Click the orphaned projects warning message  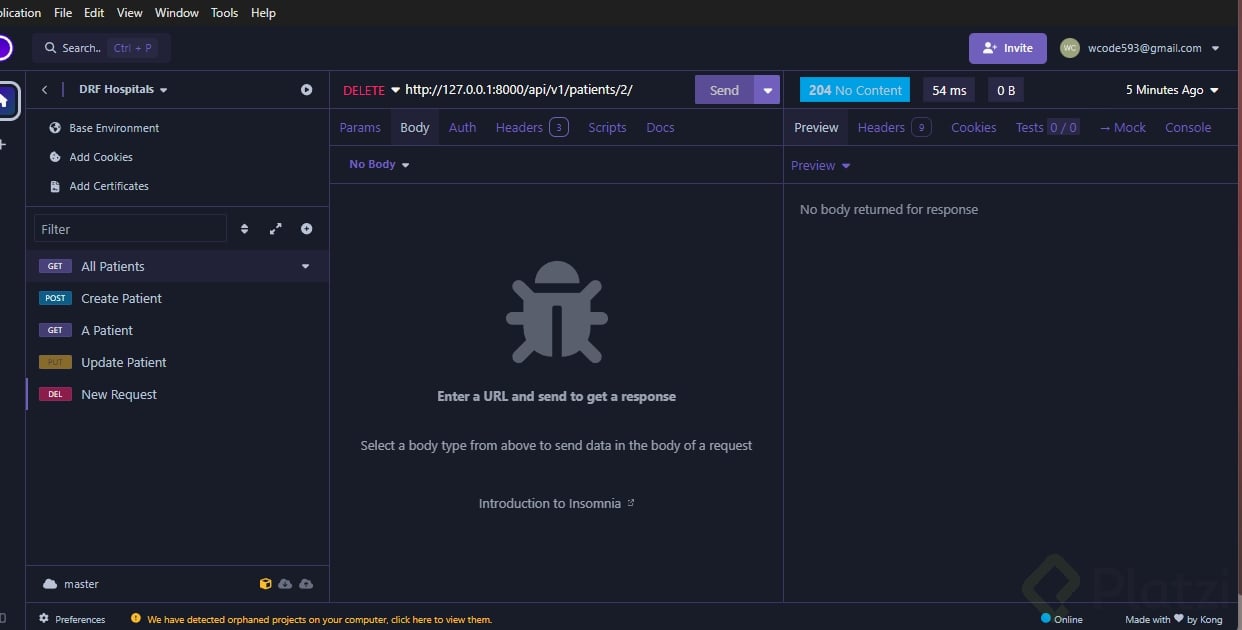pos(311,620)
